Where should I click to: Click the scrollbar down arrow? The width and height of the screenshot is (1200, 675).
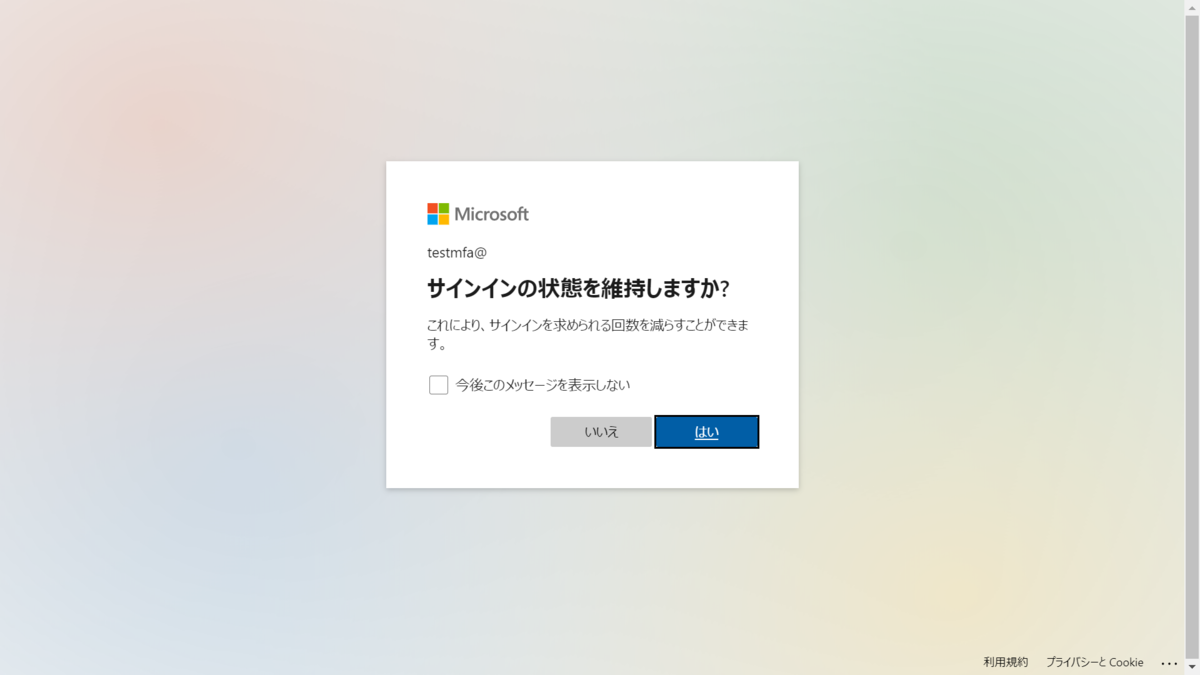pos(1192,668)
